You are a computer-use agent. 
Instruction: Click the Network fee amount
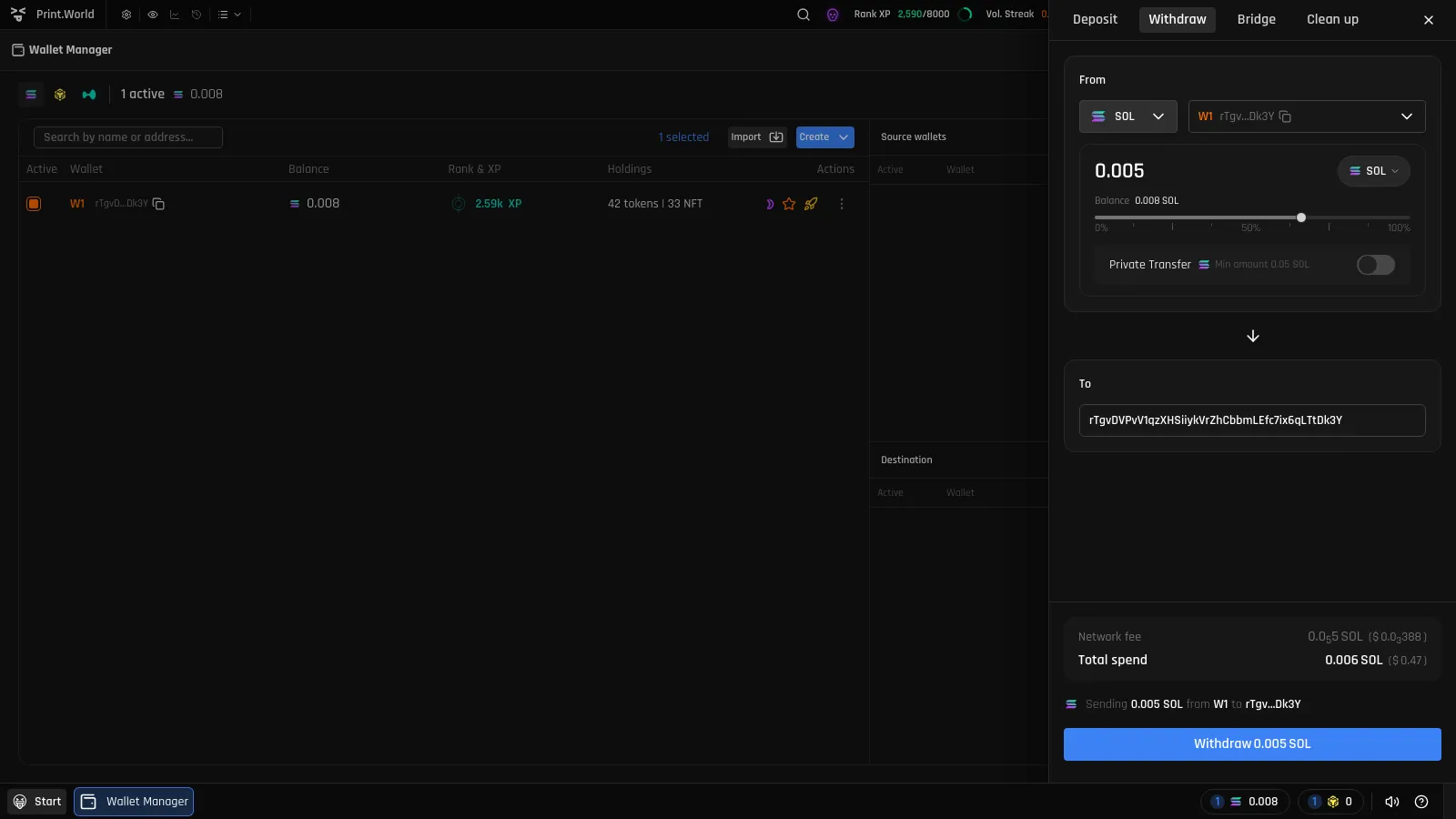point(1368,637)
